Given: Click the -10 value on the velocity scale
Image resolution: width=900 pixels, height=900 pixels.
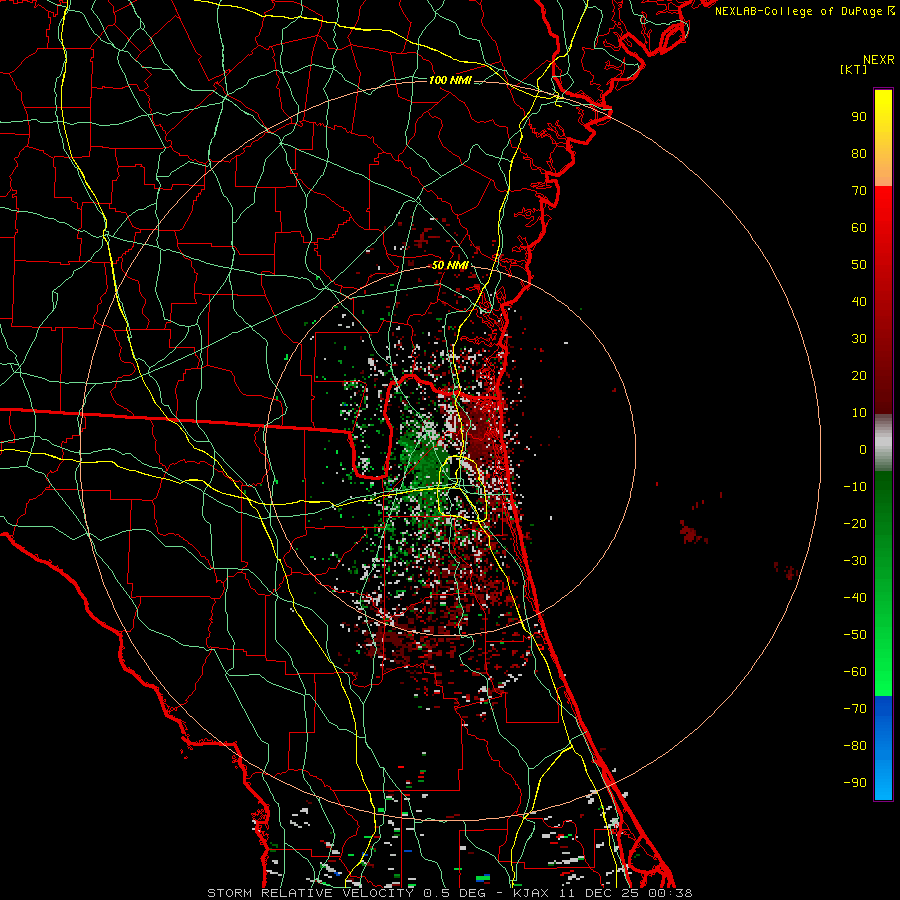Looking at the screenshot, I should click(x=855, y=487).
